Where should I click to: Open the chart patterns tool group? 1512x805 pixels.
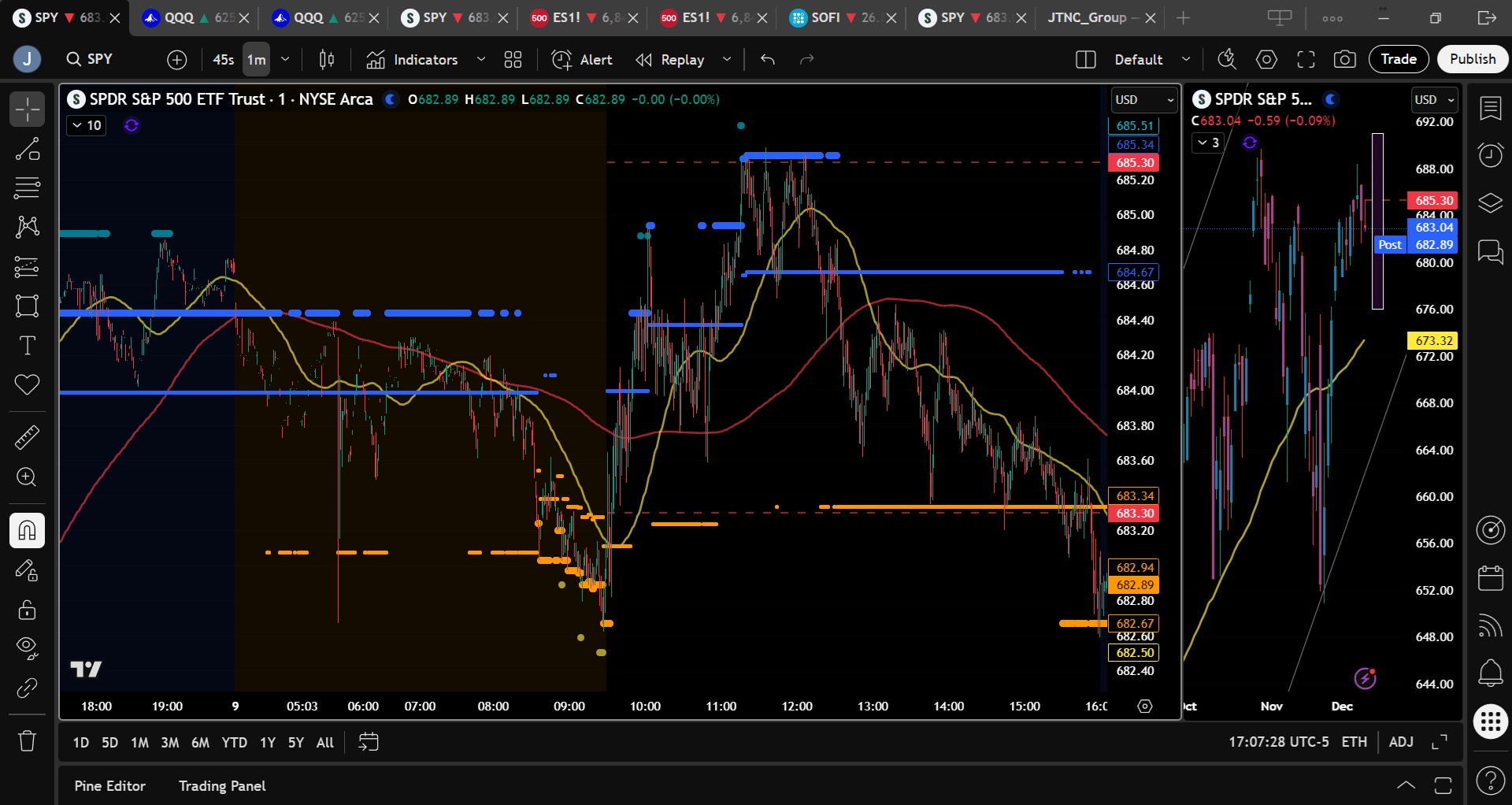point(27,228)
